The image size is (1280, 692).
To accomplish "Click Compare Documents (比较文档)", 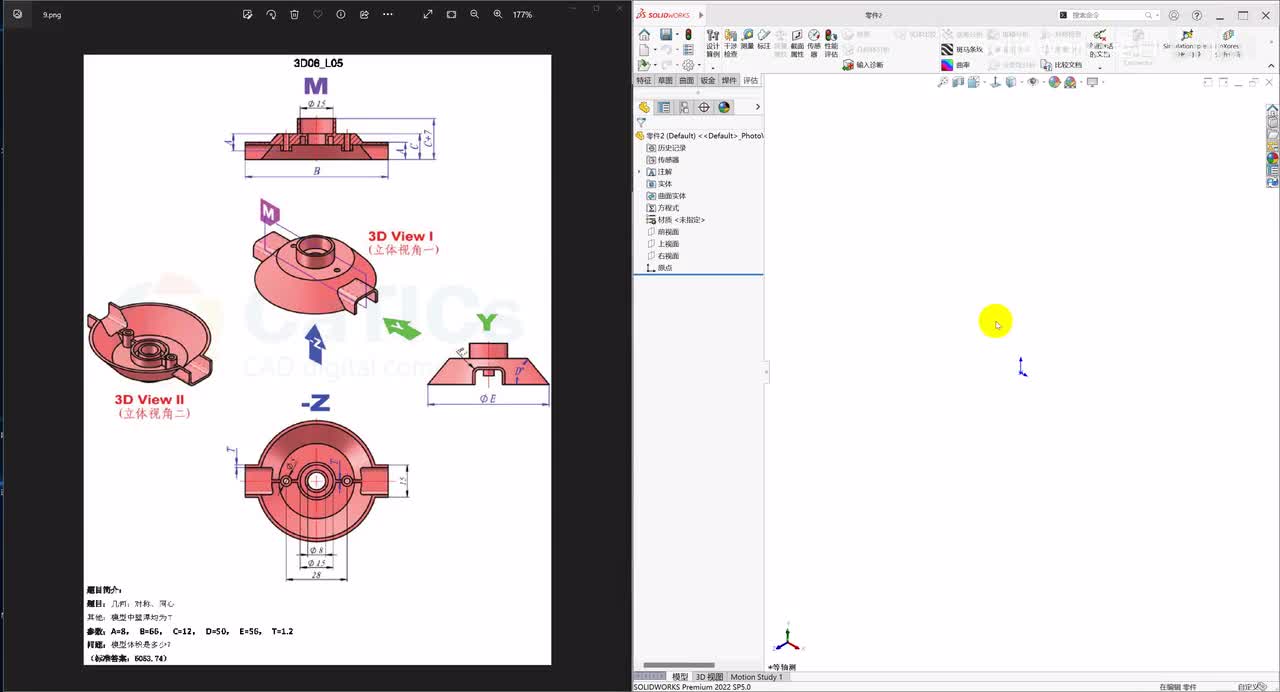I will click(1061, 65).
